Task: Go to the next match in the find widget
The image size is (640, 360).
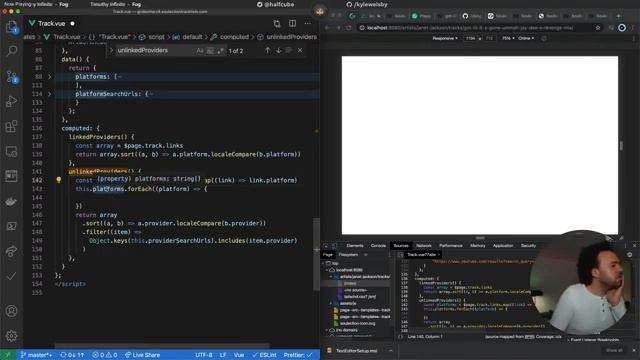Action: [x=278, y=50]
